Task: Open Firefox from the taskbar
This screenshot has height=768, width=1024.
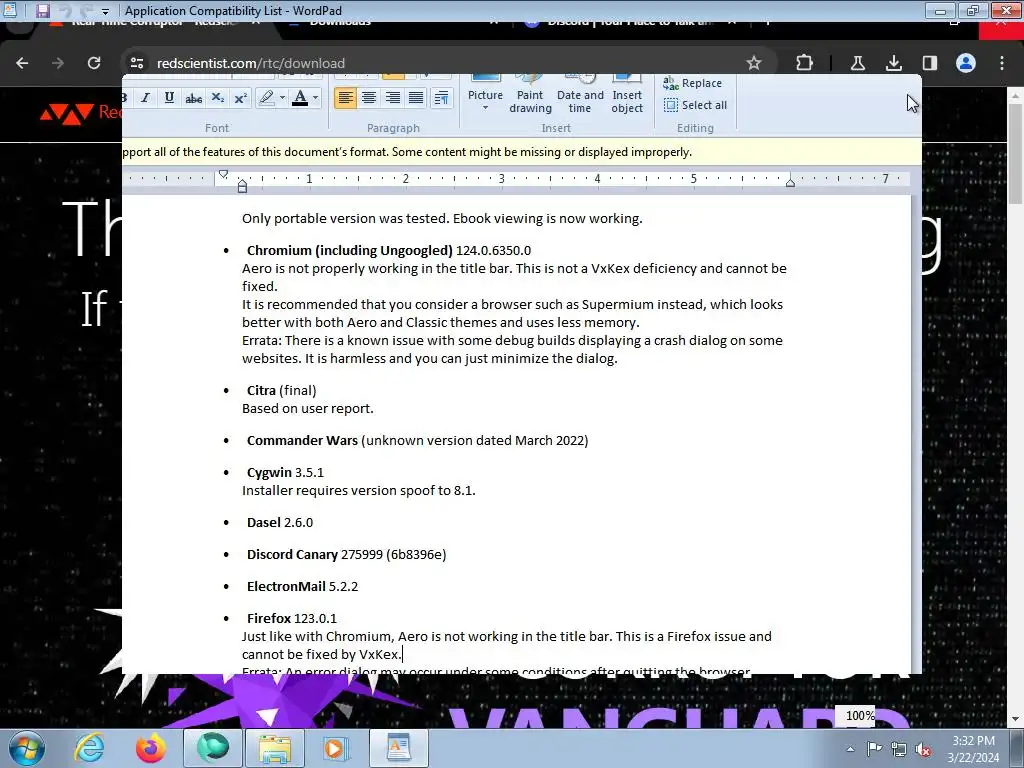Action: 151,748
